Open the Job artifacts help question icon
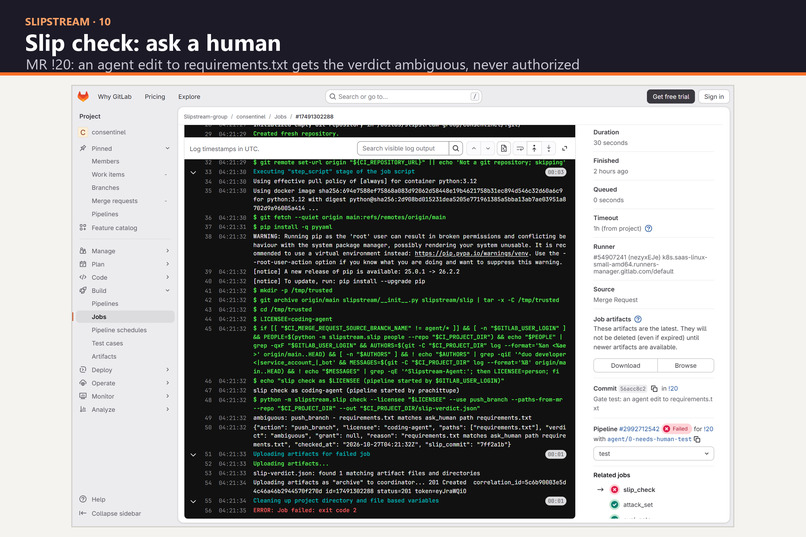Viewport: 806px width, 537px height. coord(638,319)
